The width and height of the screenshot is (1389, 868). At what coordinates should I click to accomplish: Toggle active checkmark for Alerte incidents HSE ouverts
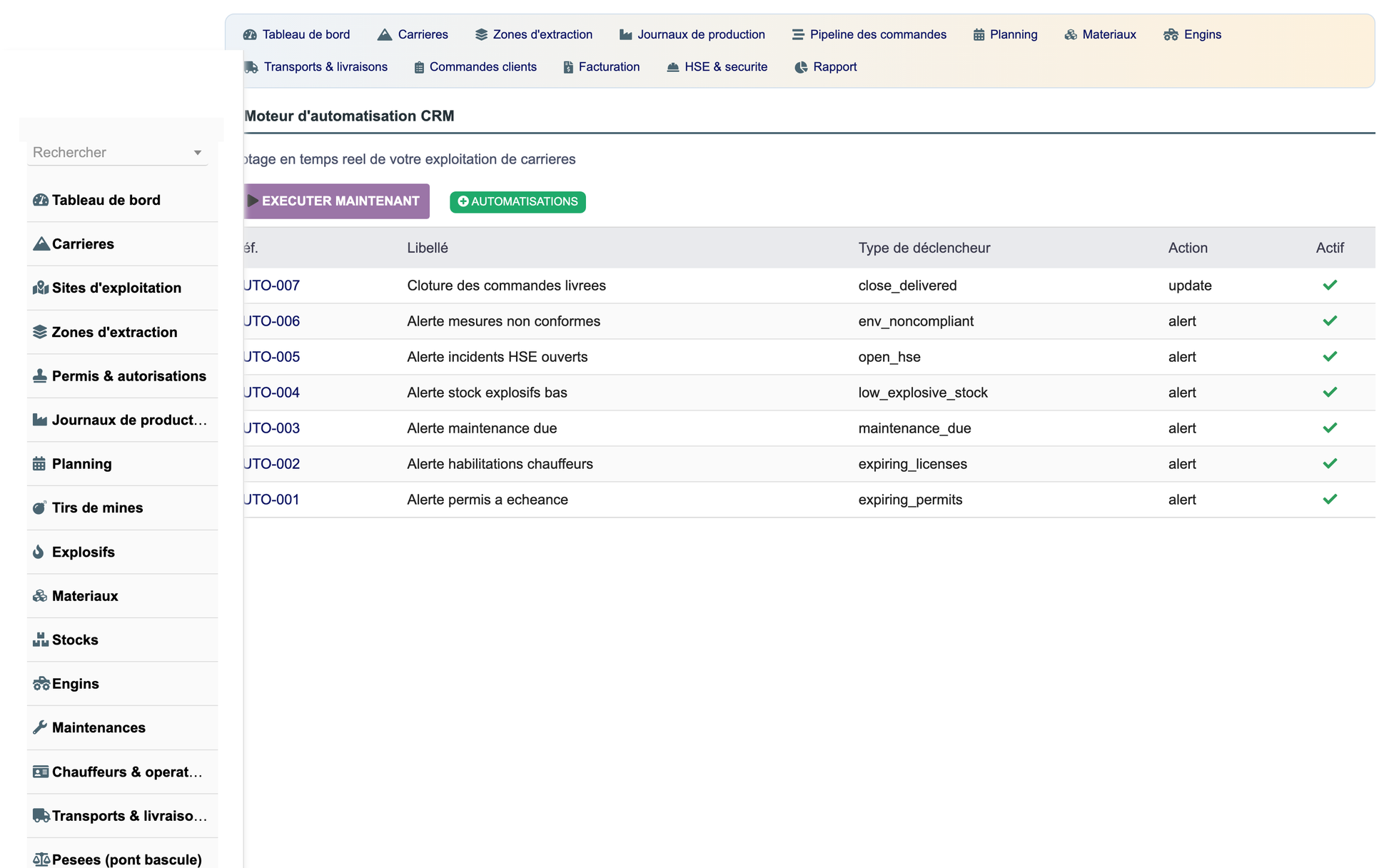pyautogui.click(x=1330, y=357)
